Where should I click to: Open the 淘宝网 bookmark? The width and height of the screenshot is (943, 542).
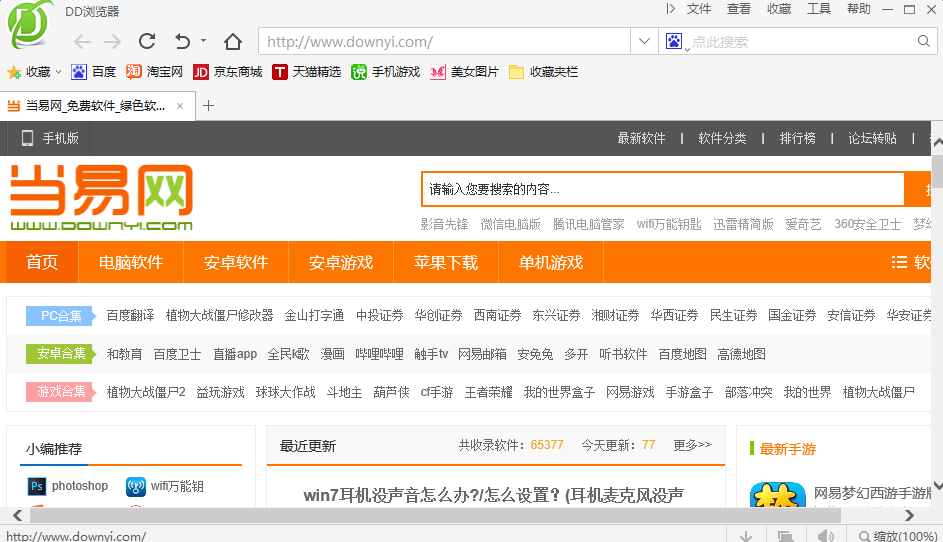[x=154, y=72]
